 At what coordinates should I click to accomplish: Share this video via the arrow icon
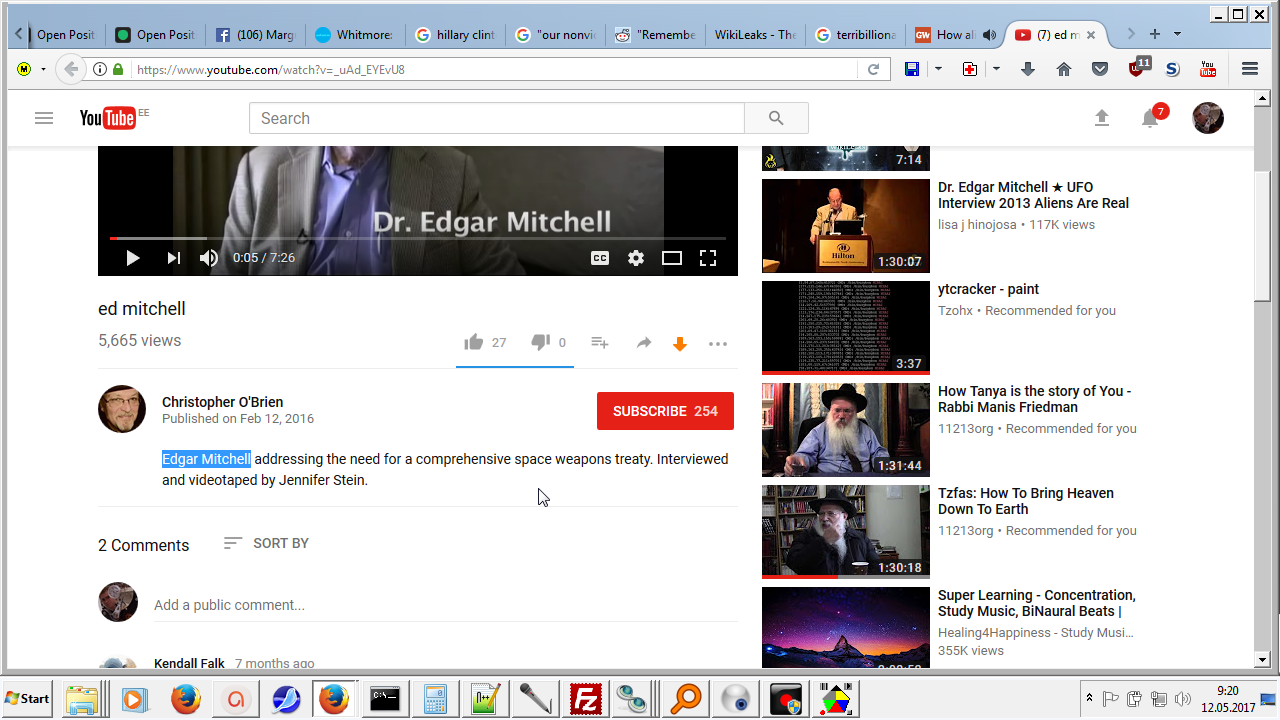(644, 343)
